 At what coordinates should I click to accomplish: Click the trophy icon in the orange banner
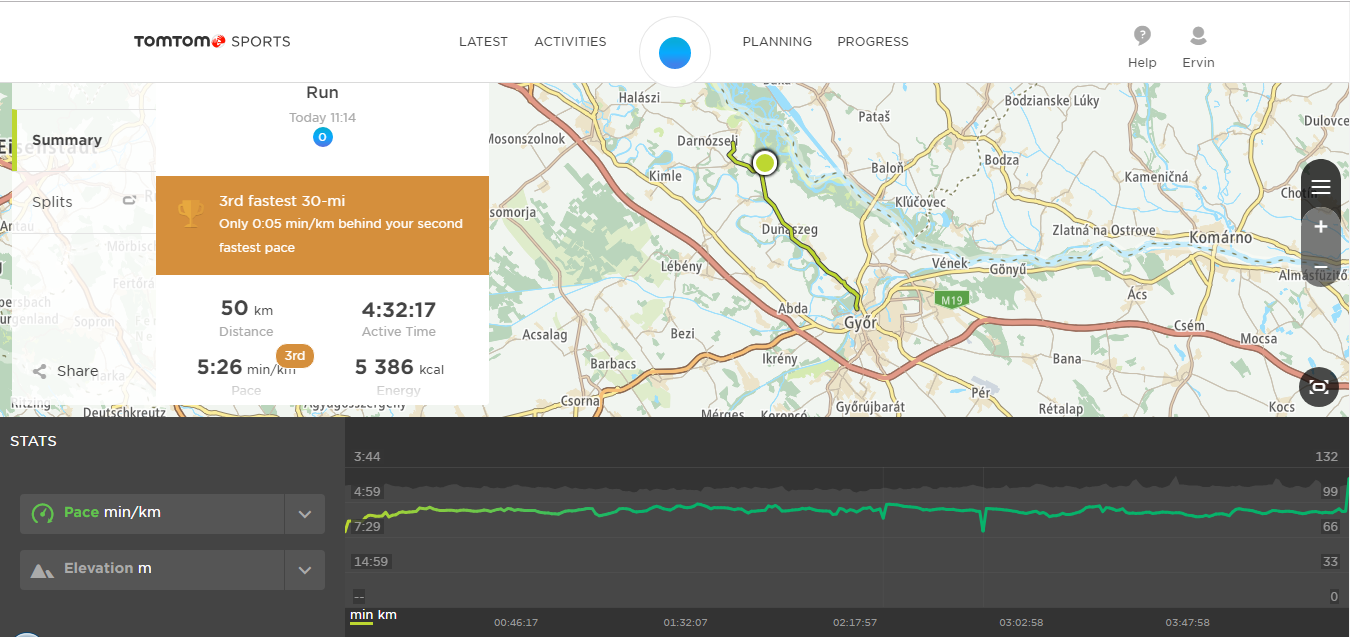tap(190, 213)
